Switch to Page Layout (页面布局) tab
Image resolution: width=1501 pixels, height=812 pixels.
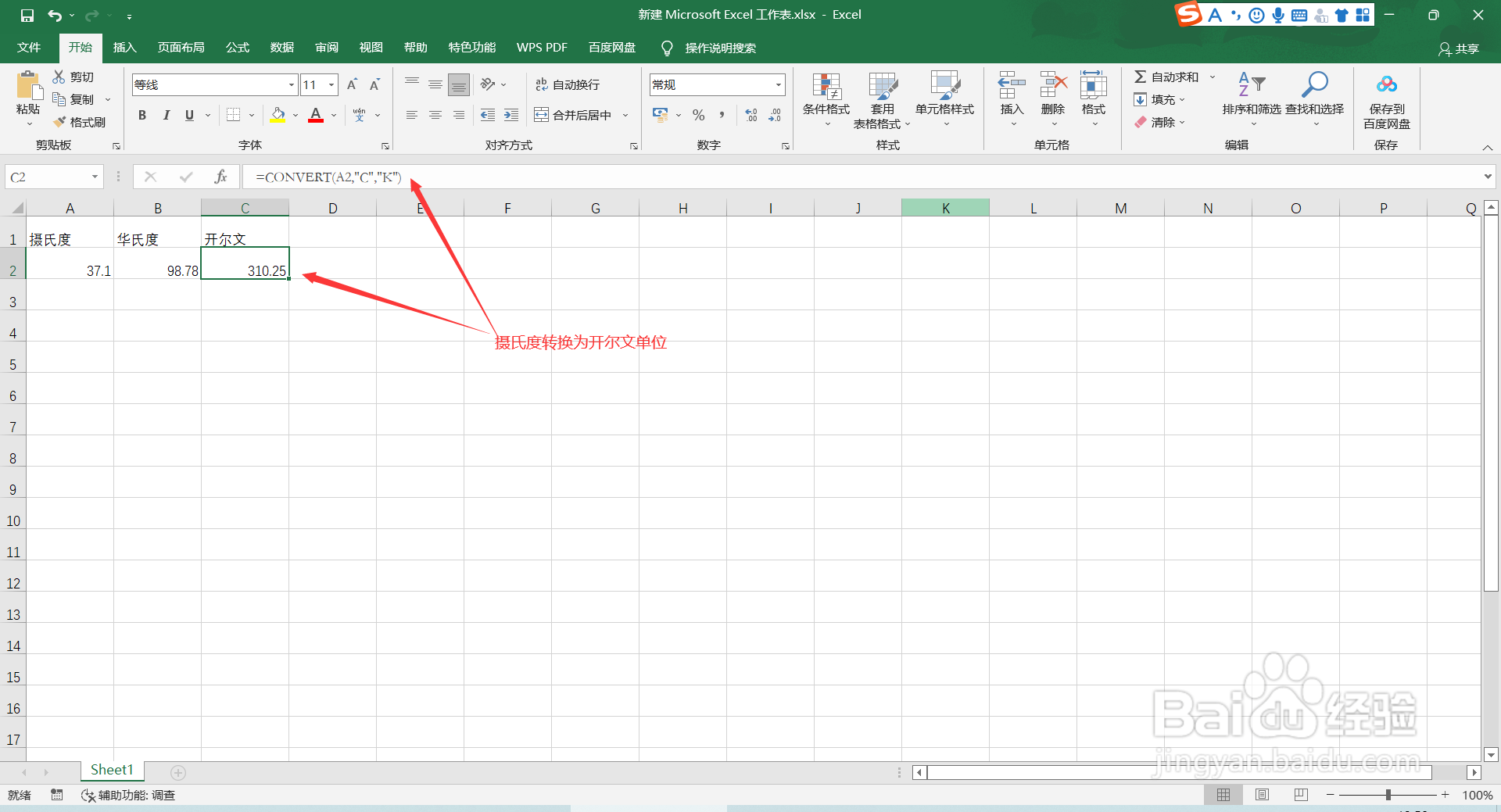pos(181,48)
